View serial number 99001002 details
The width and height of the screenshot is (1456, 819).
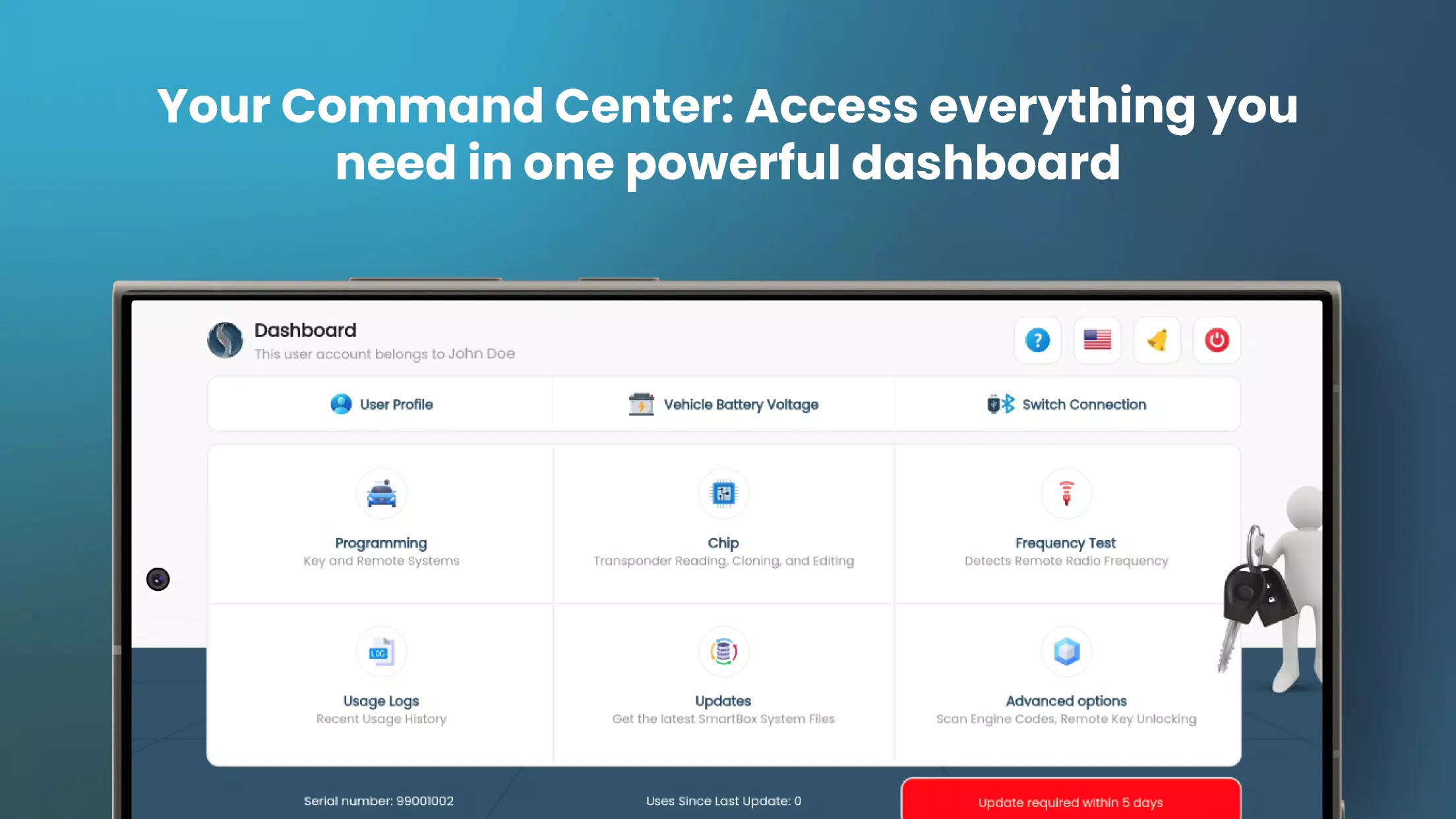click(378, 800)
